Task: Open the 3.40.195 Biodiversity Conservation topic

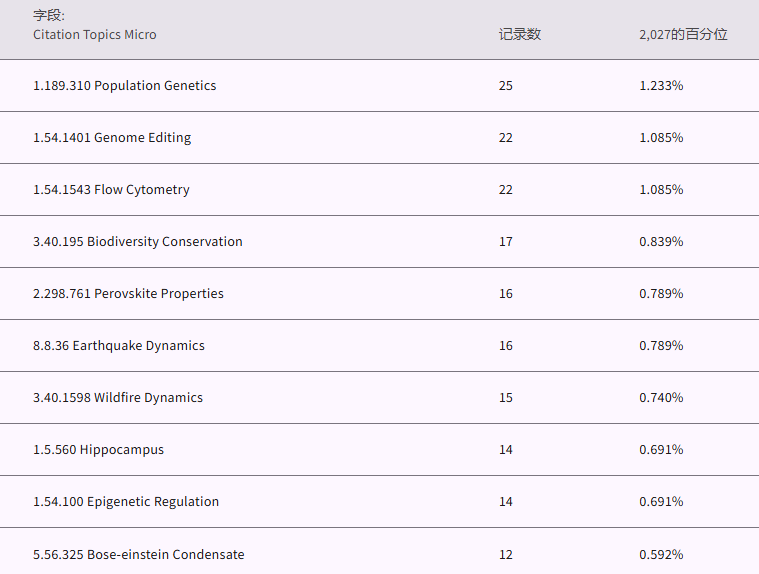Action: click(137, 242)
